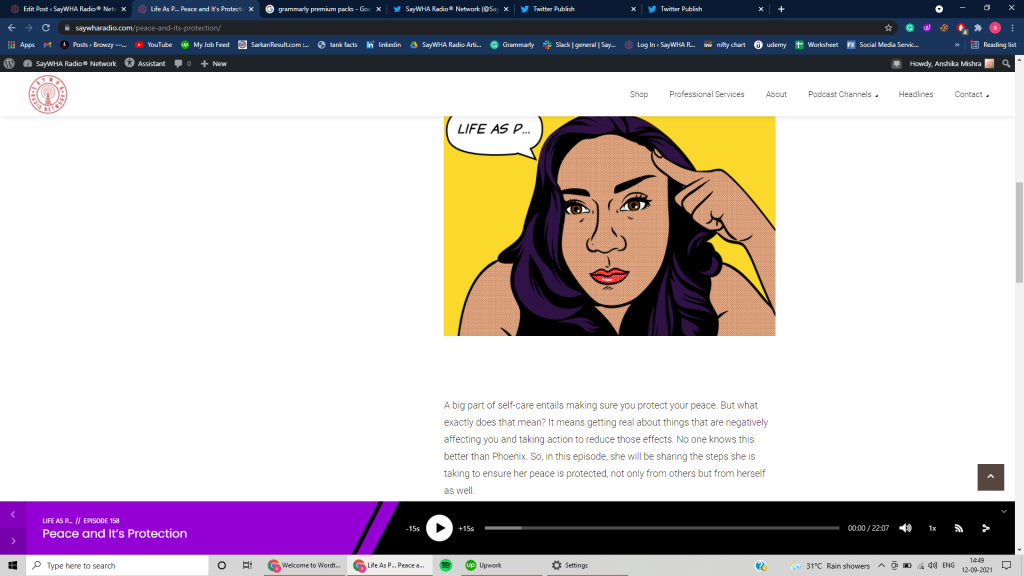Image resolution: width=1024 pixels, height=576 pixels.
Task: Go to next episode in the player
Action: pos(12,541)
